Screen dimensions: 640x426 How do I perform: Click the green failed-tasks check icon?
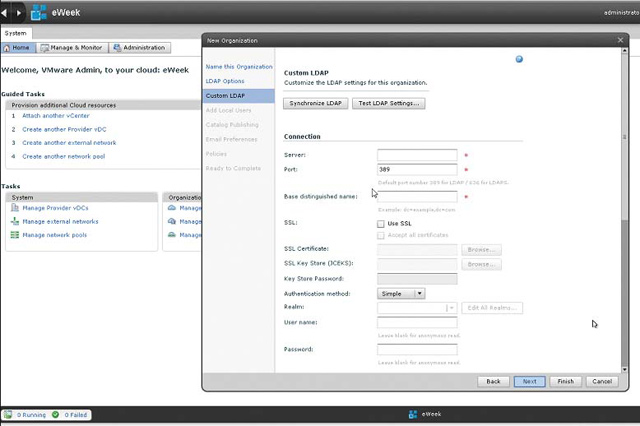coord(56,415)
